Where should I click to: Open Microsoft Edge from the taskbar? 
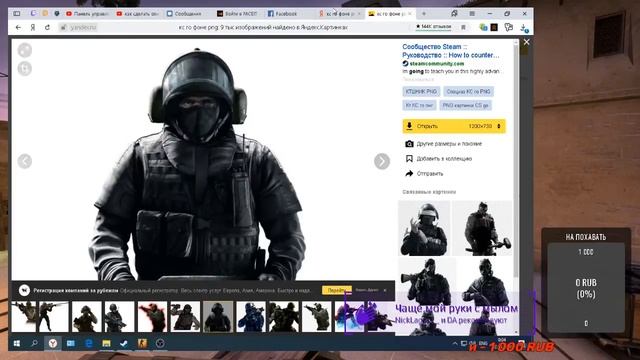[89, 344]
